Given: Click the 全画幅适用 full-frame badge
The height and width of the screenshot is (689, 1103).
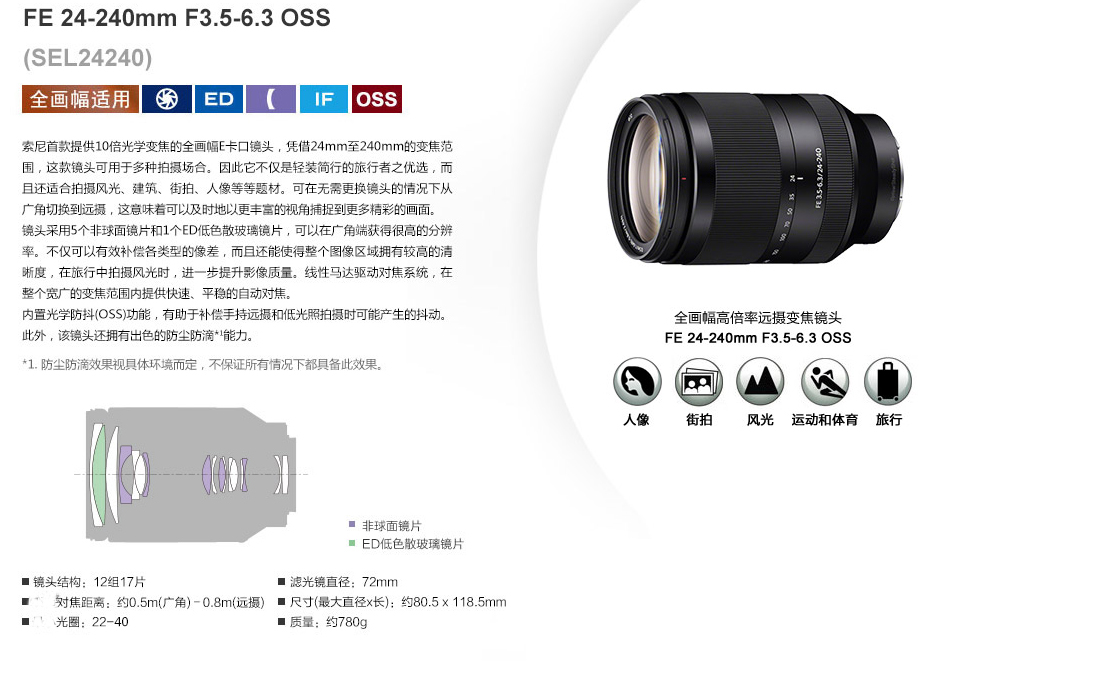Looking at the screenshot, I should [80, 99].
